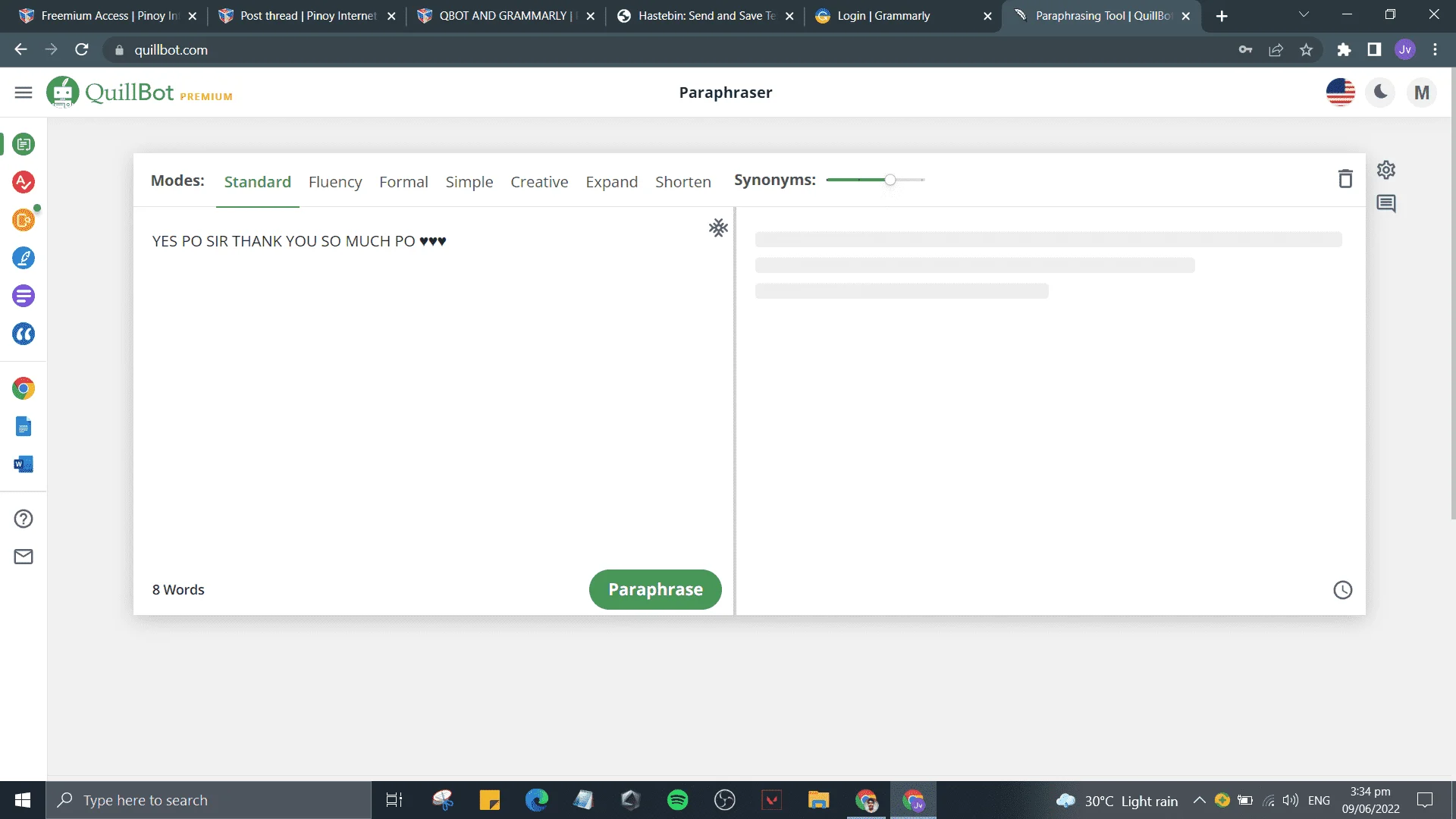Click inside the input text area

click(434, 387)
